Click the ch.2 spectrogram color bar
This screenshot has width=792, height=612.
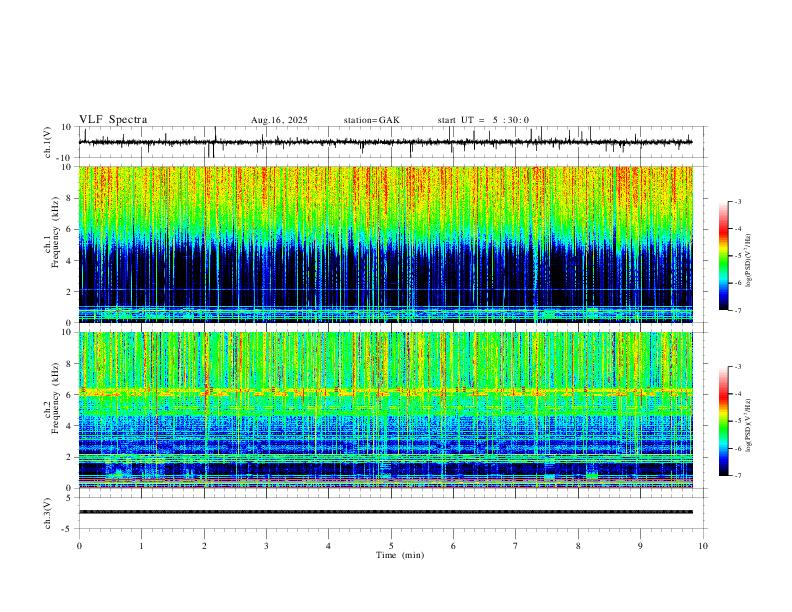click(723, 421)
